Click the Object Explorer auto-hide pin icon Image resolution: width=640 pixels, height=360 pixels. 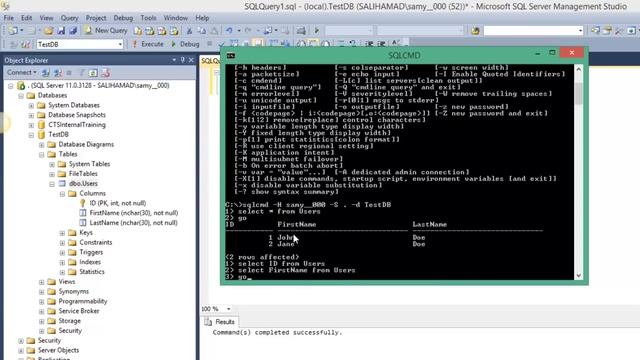182,60
